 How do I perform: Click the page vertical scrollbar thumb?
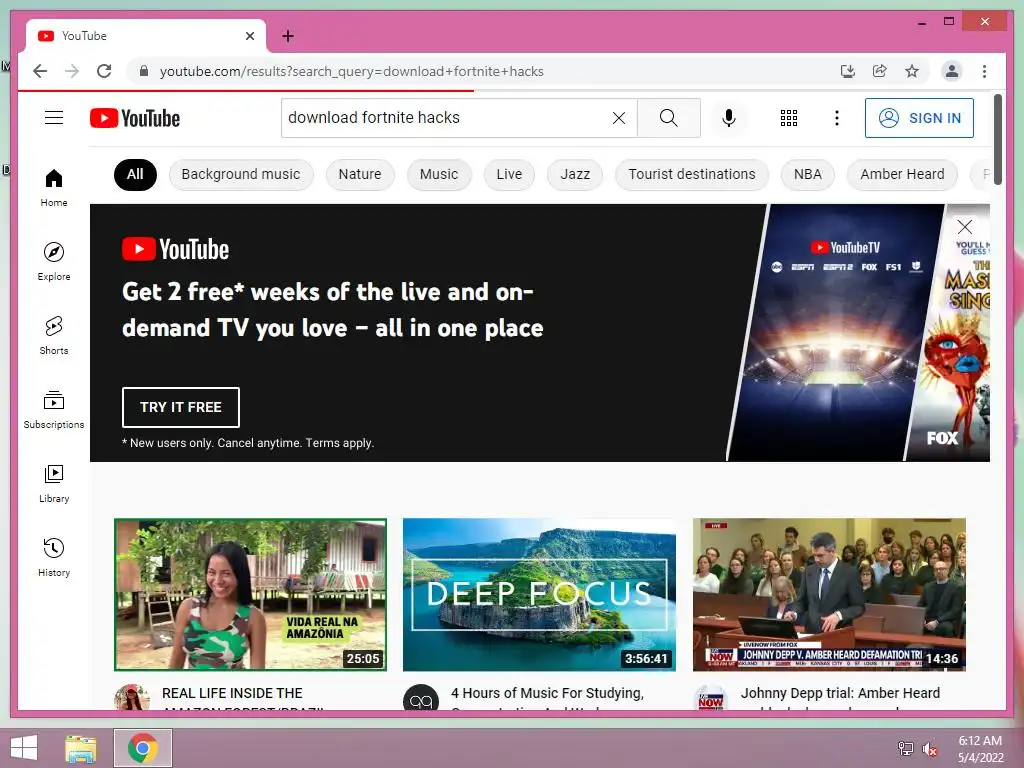[x=998, y=139]
